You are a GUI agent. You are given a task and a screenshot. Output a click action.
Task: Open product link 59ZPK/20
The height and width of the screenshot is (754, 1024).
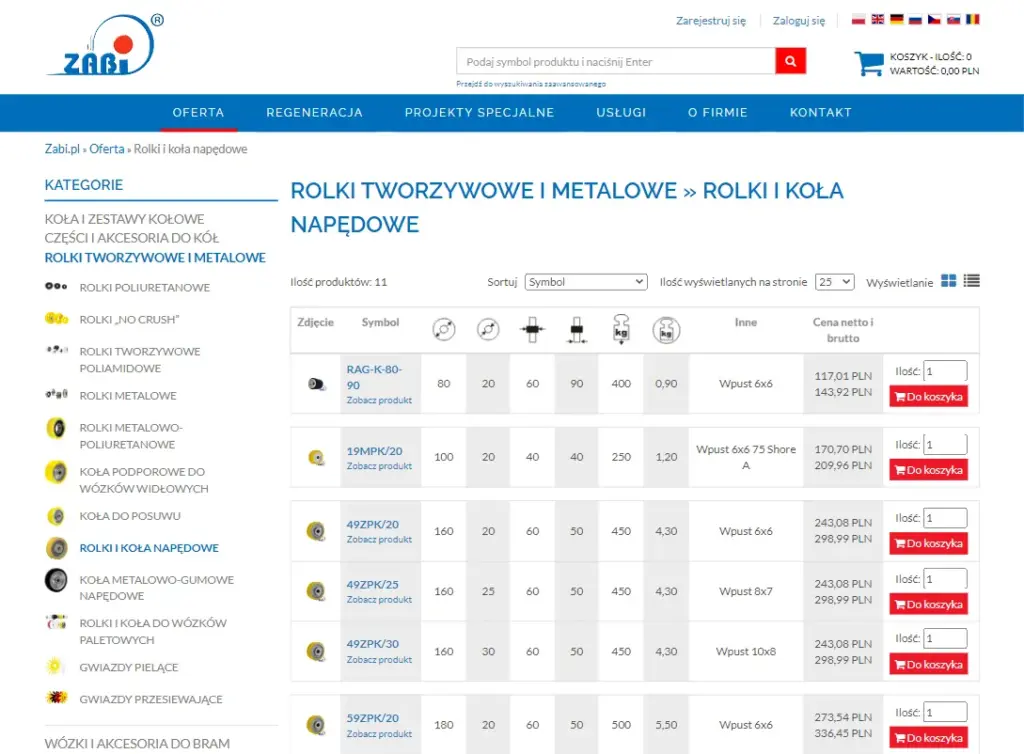click(x=372, y=718)
